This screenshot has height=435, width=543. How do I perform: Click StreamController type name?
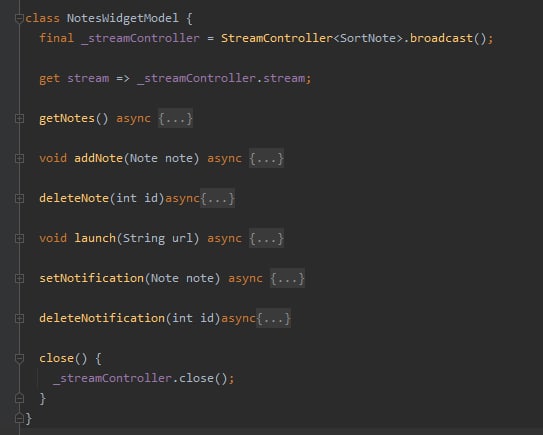(x=277, y=38)
